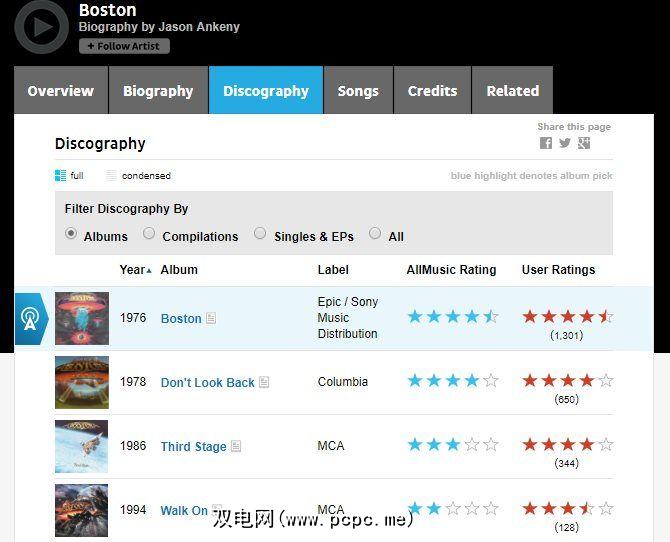The image size is (670, 542).
Task: Select the All filter radio button
Action: click(375, 233)
